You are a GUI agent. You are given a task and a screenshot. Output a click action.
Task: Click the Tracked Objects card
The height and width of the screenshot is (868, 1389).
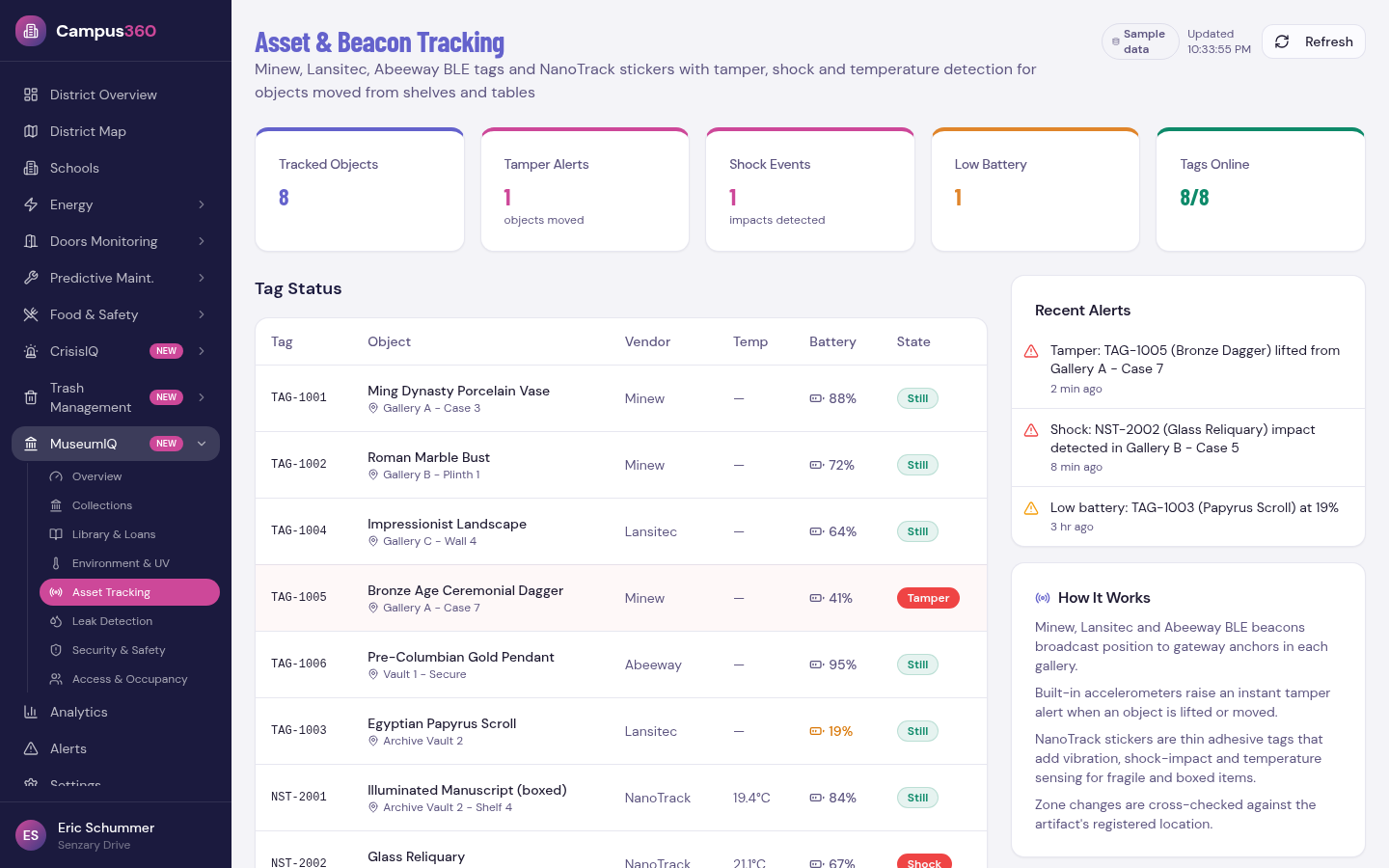tap(360, 190)
